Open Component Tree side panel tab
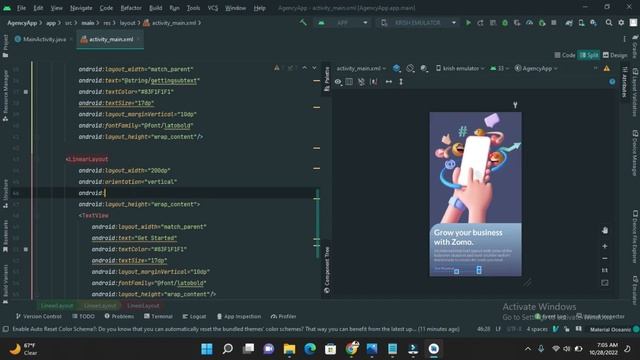The image size is (640, 360). 327,269
